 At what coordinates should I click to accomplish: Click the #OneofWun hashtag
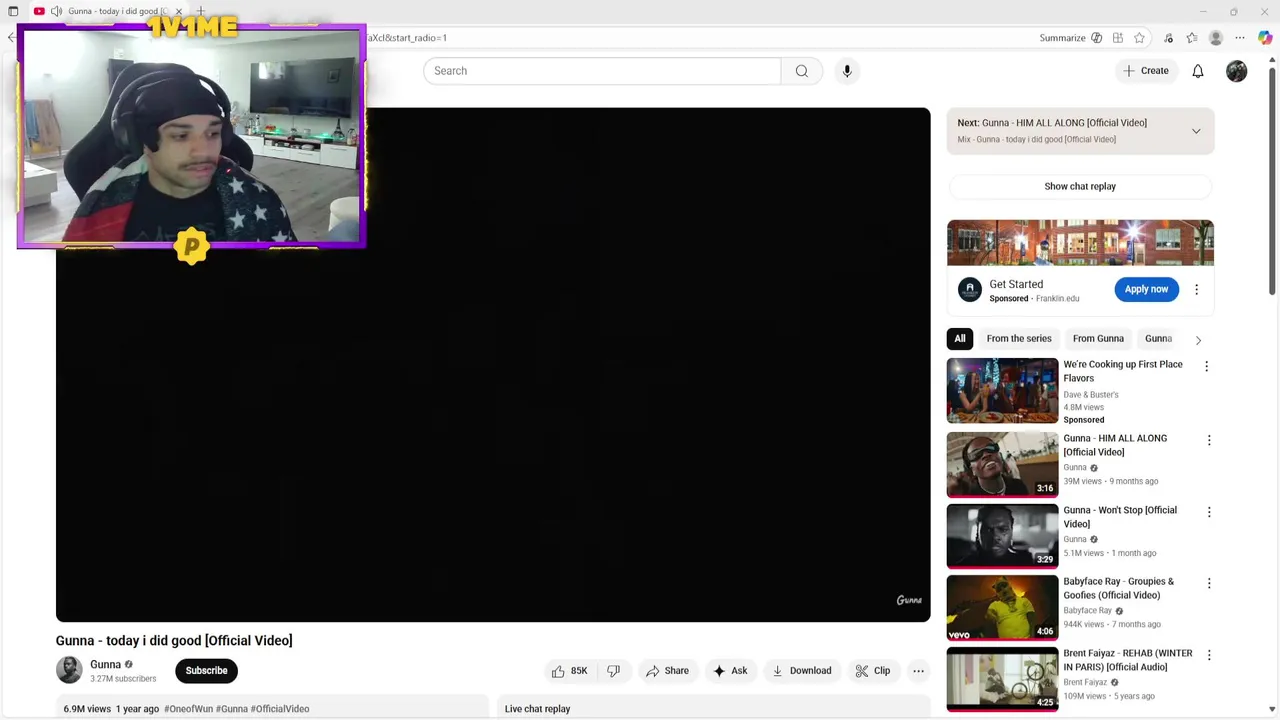tap(188, 709)
